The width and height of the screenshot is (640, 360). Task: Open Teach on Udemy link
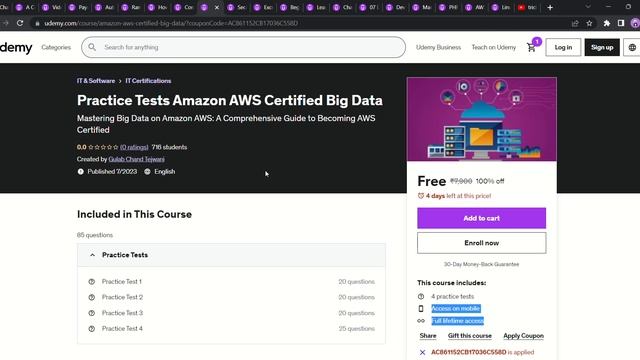pyautogui.click(x=493, y=47)
